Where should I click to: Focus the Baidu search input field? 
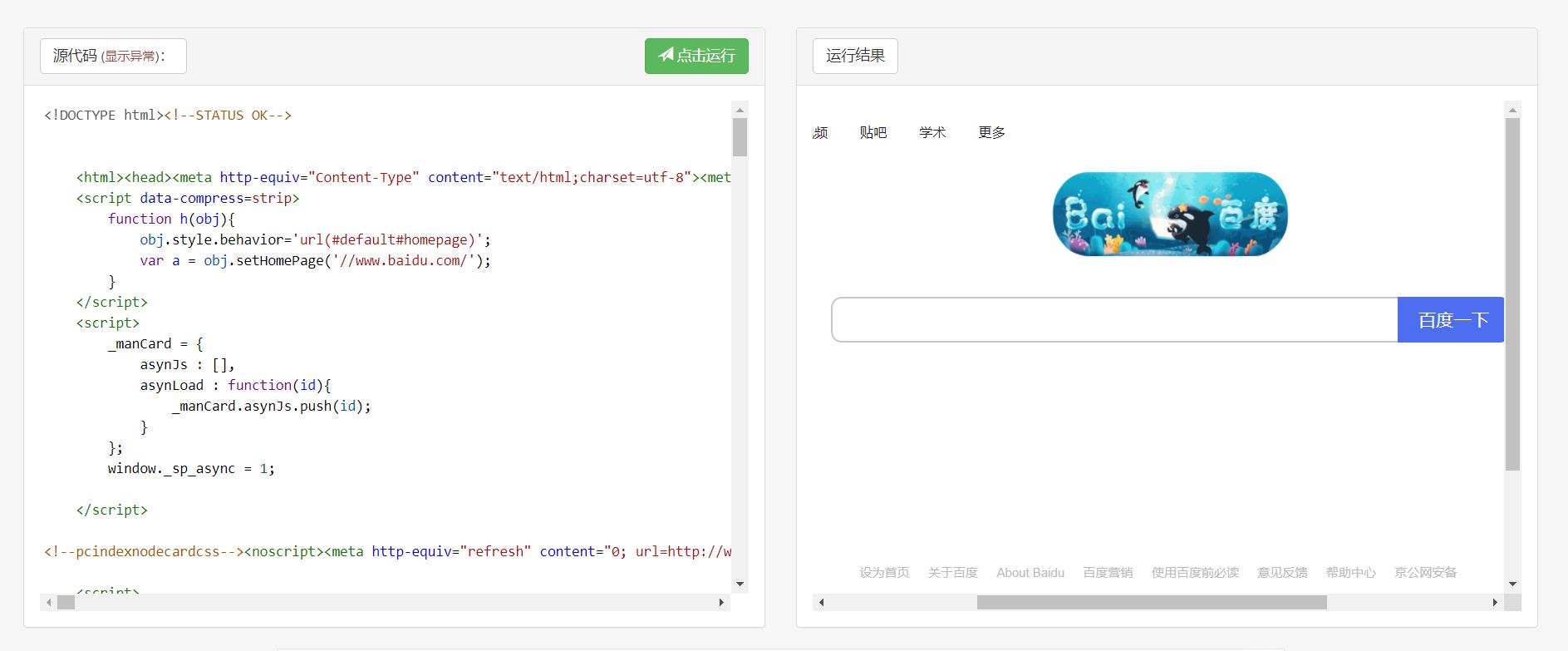[1114, 320]
